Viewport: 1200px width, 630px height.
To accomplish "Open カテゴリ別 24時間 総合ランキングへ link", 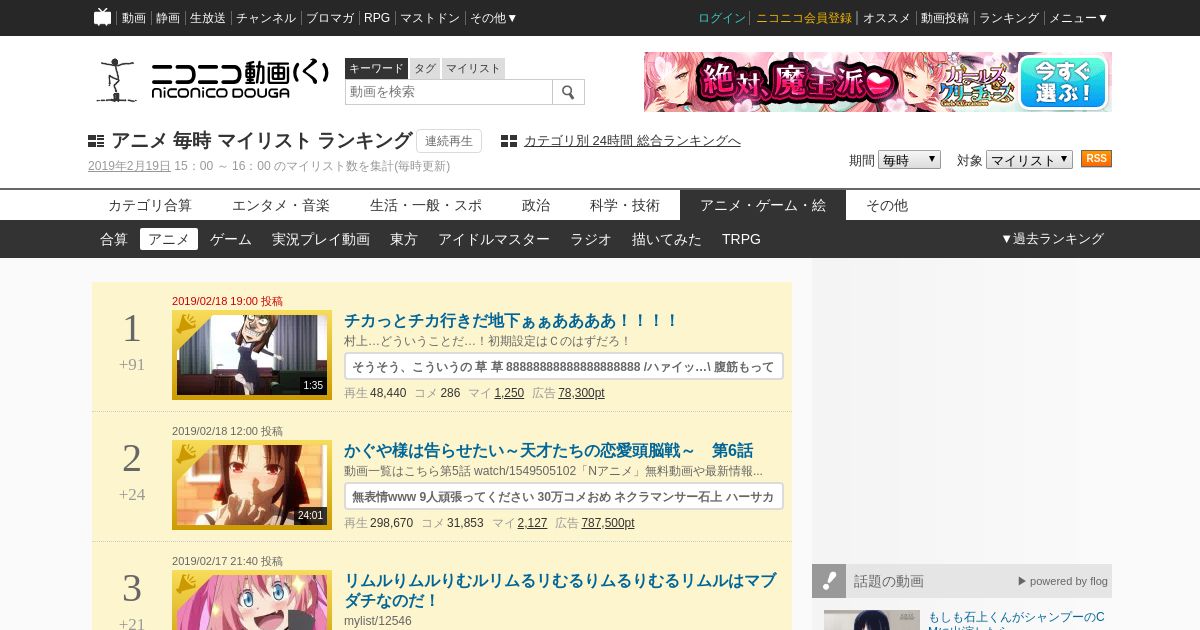I will [x=632, y=141].
